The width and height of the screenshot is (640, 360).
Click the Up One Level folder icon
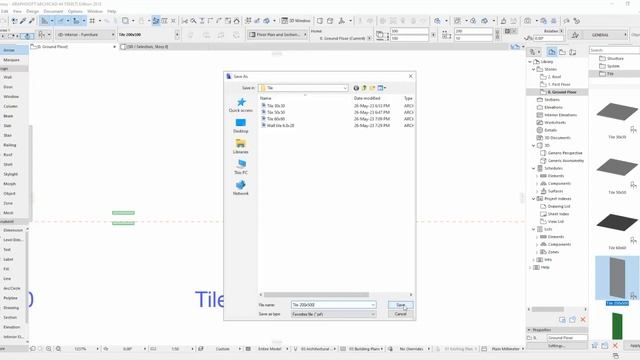(364, 88)
